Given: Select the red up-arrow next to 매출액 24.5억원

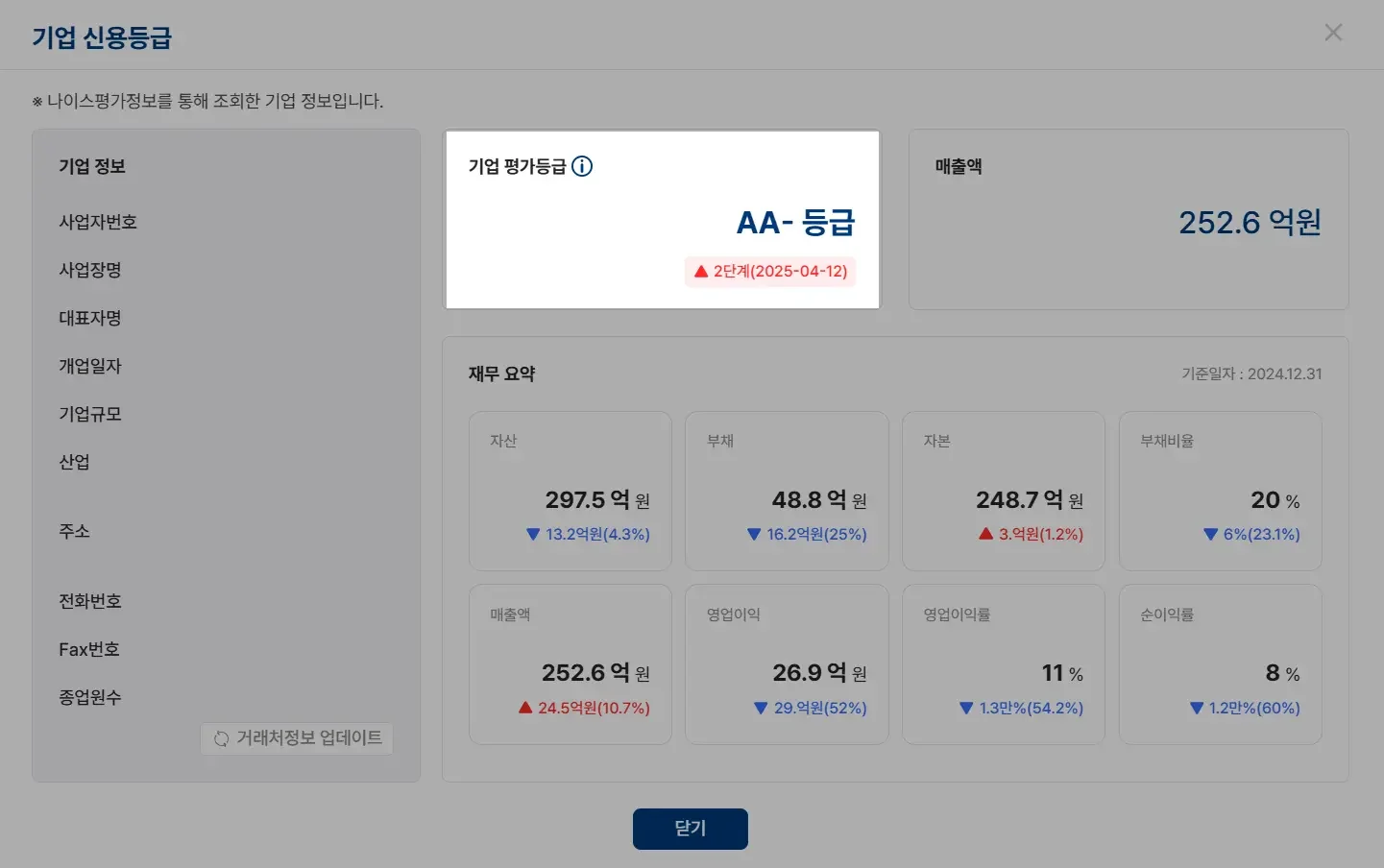Looking at the screenshot, I should (524, 709).
